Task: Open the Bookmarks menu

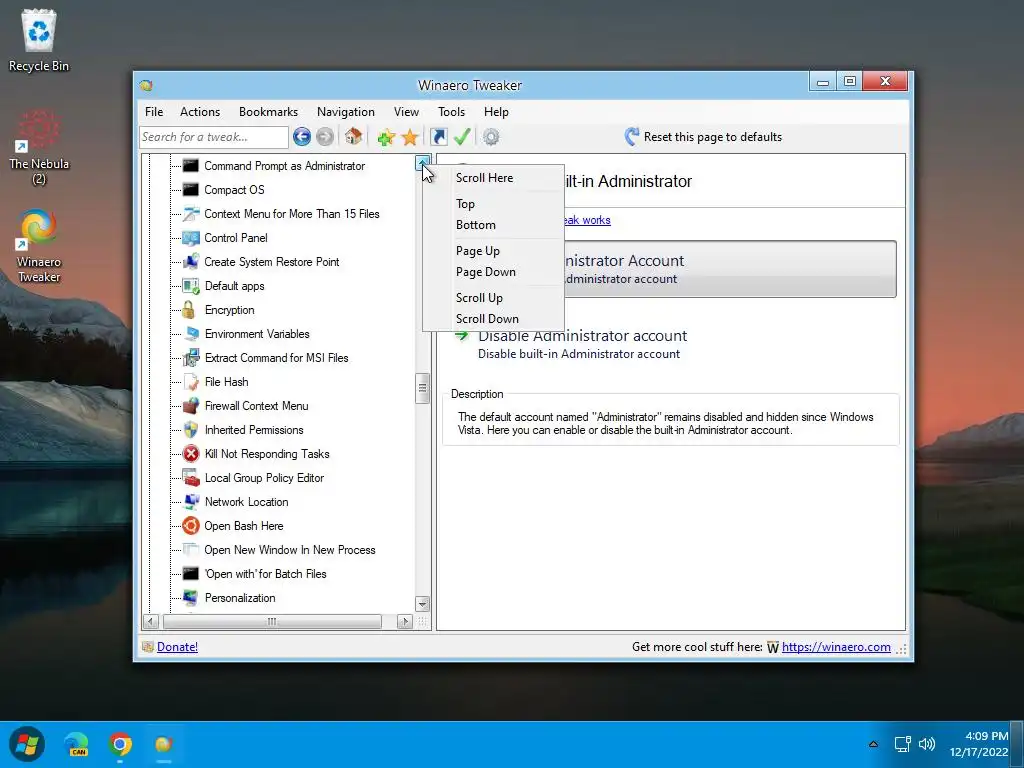Action: [268, 112]
